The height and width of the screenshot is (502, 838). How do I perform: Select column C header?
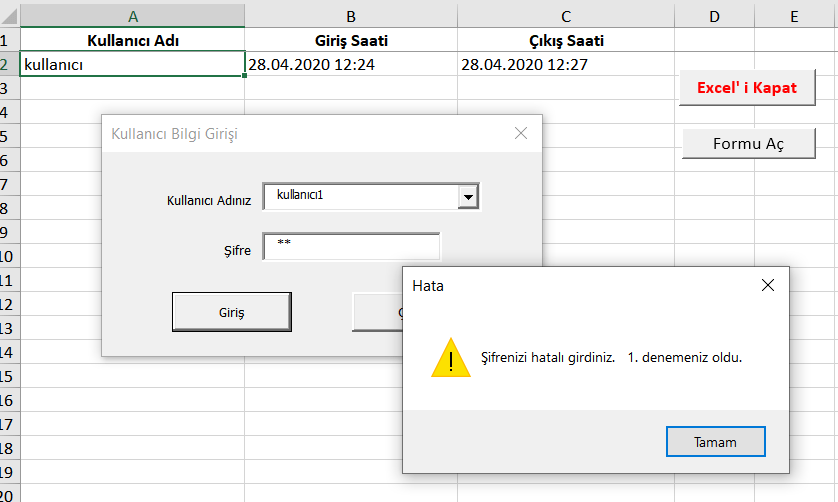(566, 16)
